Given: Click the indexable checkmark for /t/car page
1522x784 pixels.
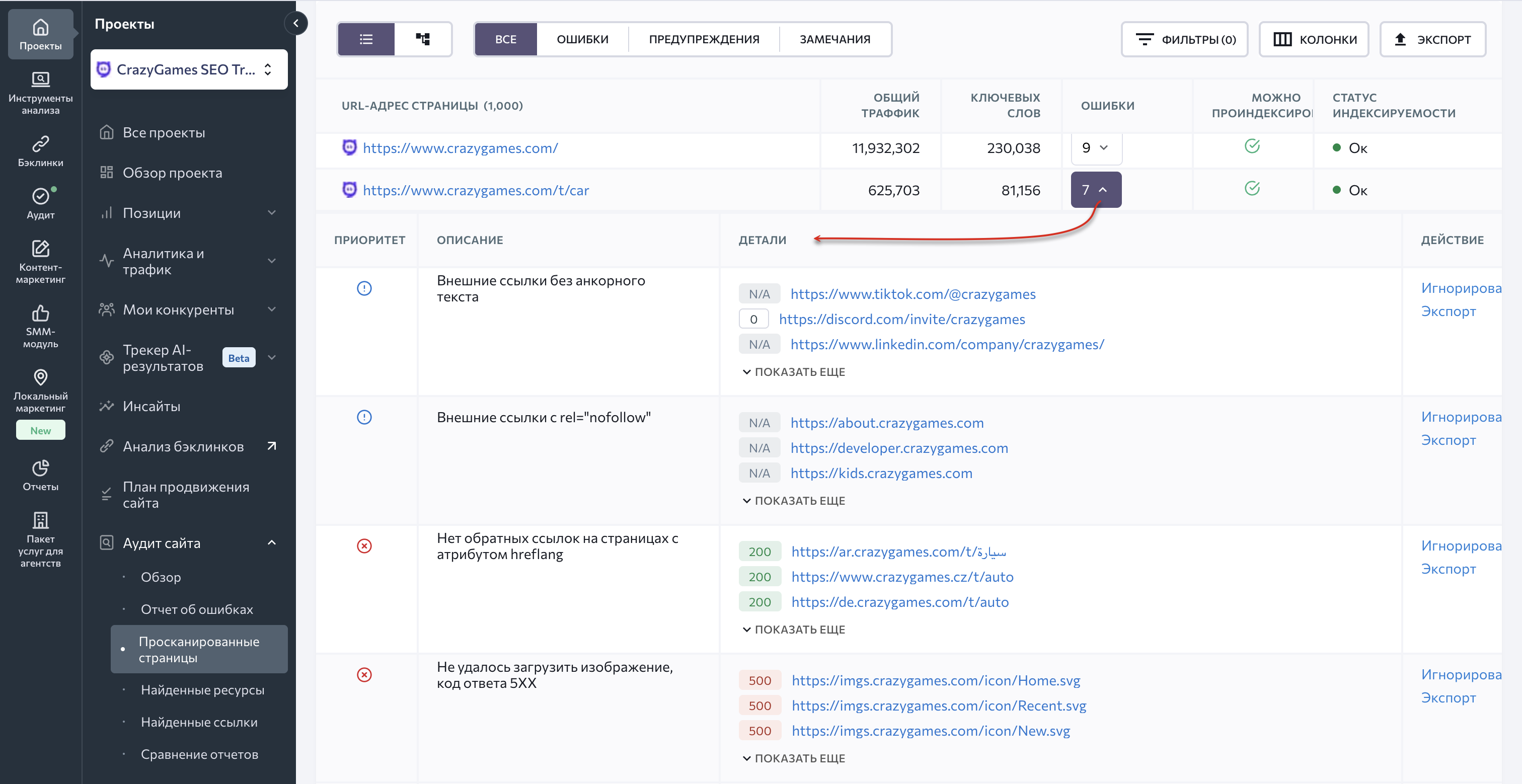Looking at the screenshot, I should click(x=1252, y=189).
